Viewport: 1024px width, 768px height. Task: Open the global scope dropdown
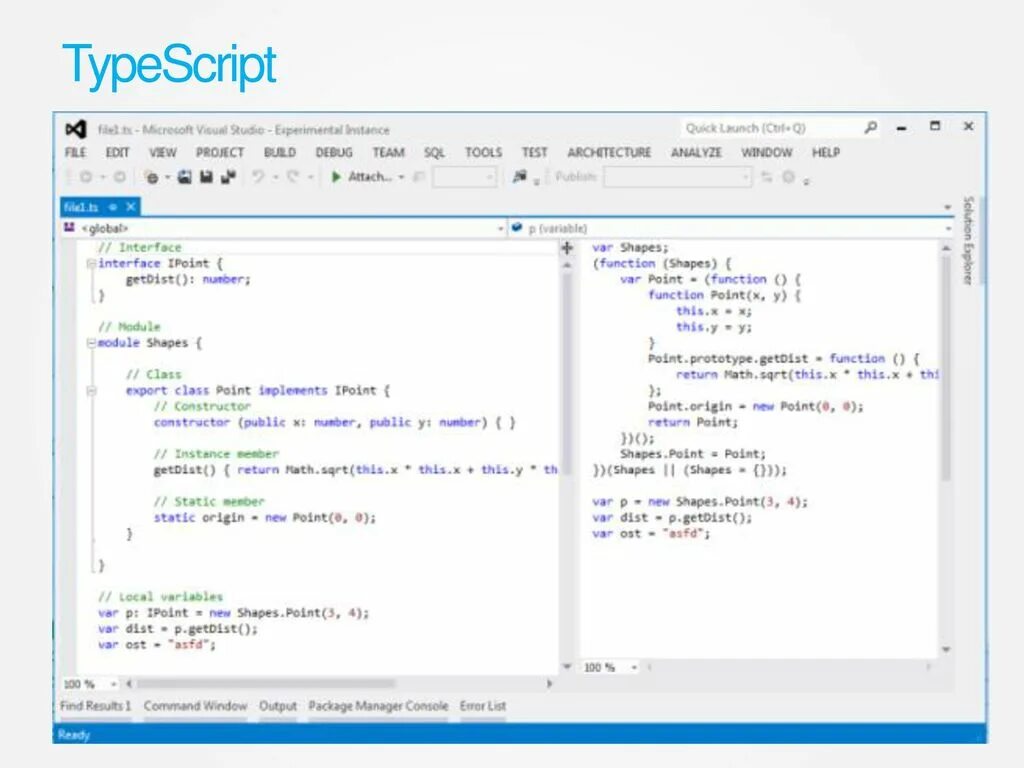pyautogui.click(x=501, y=229)
